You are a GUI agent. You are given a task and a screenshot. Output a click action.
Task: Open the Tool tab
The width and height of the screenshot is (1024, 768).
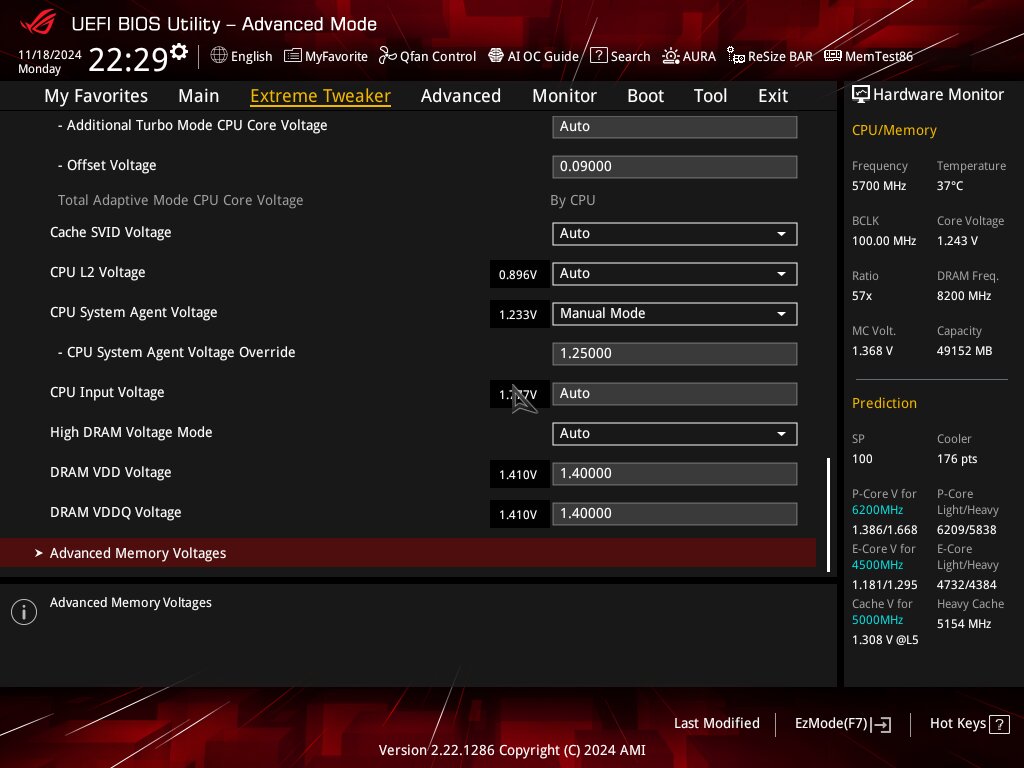click(711, 96)
